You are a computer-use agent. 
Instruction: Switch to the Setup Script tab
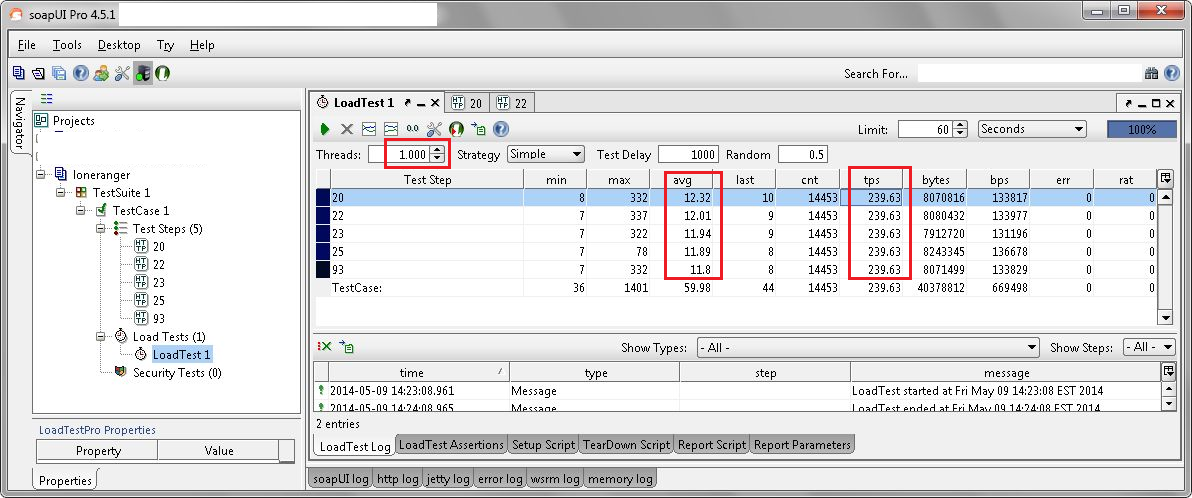pyautogui.click(x=543, y=445)
